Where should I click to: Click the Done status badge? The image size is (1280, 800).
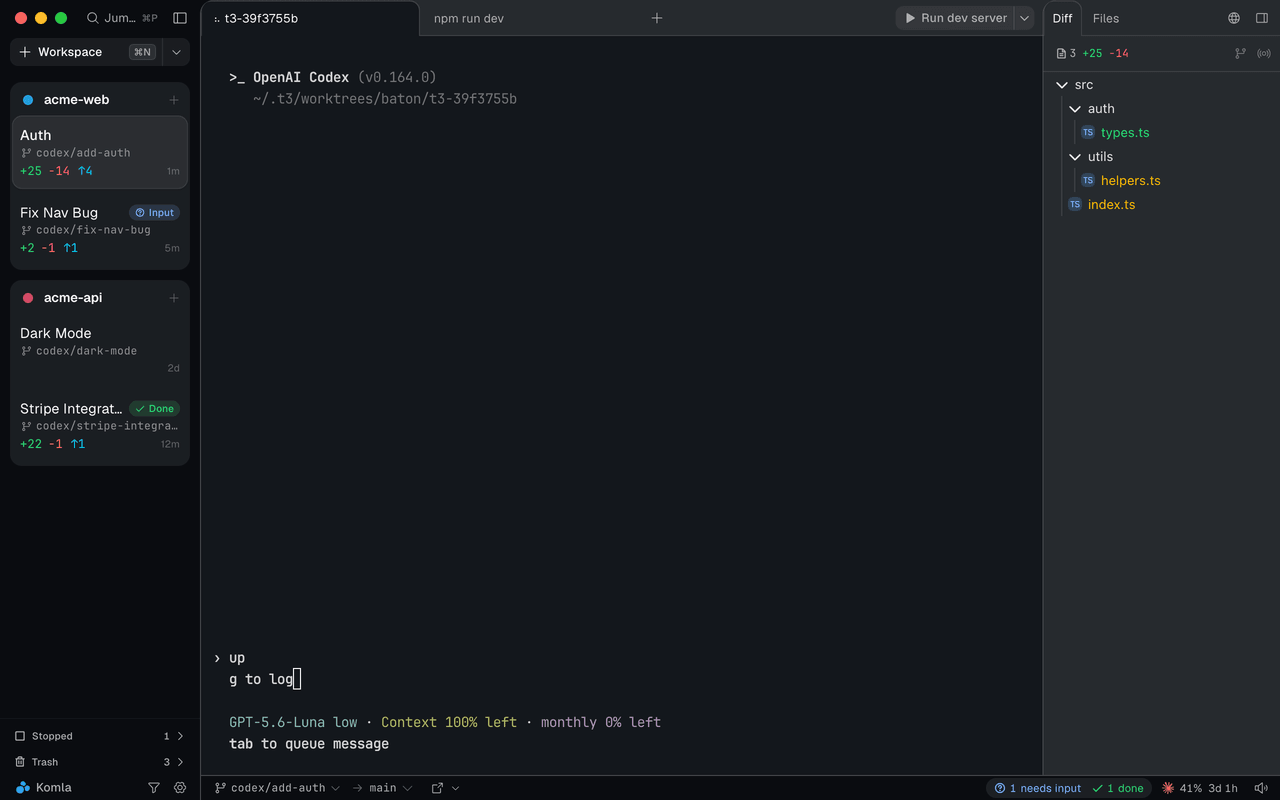pos(154,408)
